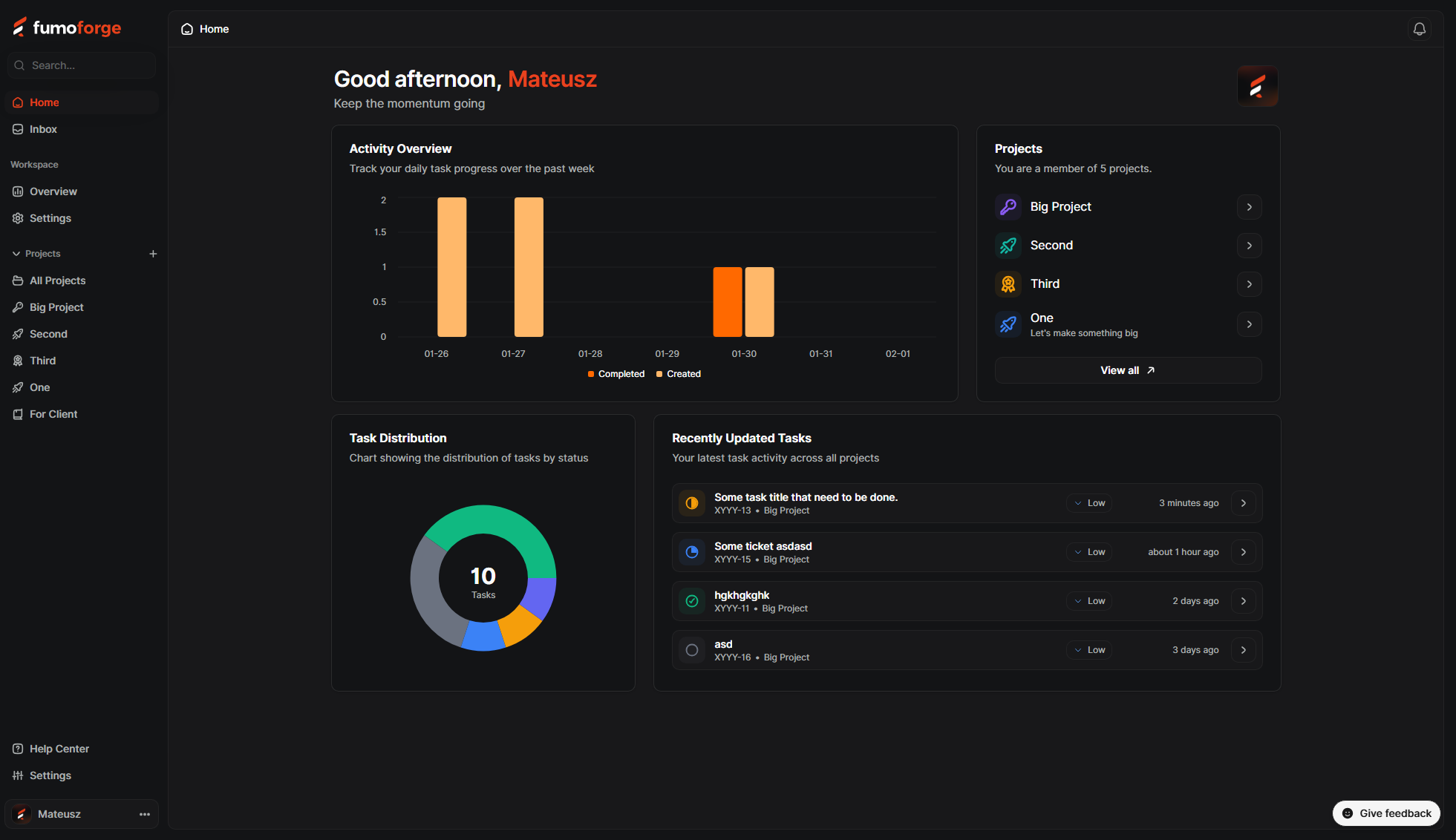Viewport: 1456px width, 840px height.
Task: Click the Give feedback button
Action: coord(1386,813)
